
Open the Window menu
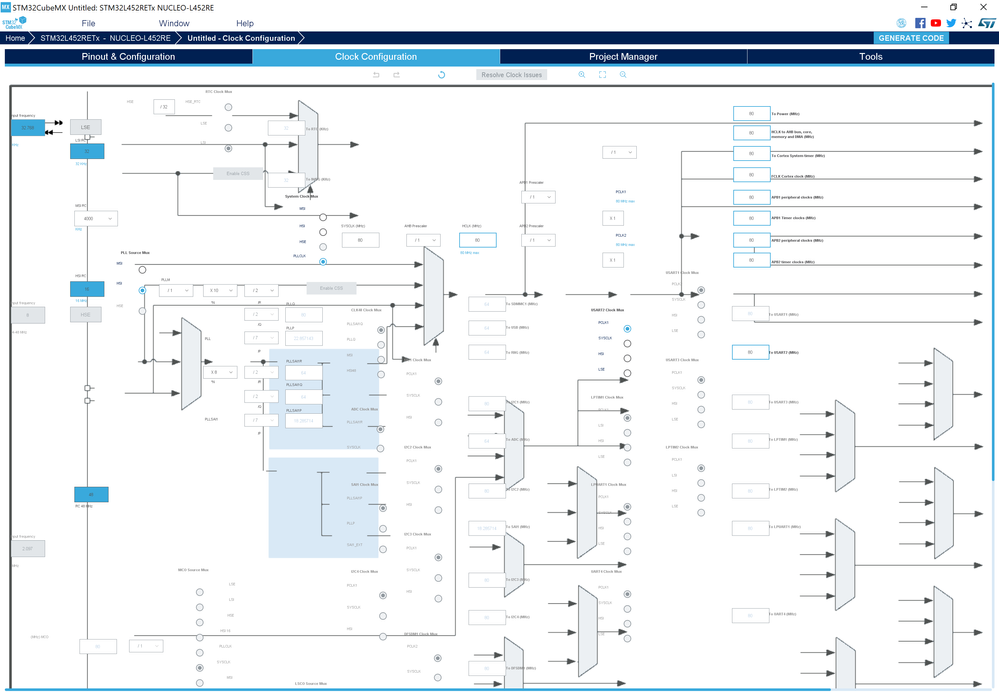point(174,24)
